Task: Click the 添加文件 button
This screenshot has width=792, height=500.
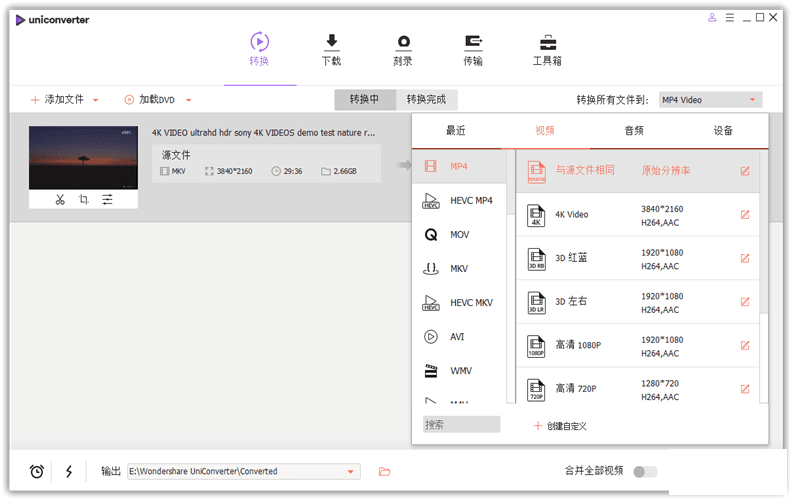Action: tap(57, 99)
